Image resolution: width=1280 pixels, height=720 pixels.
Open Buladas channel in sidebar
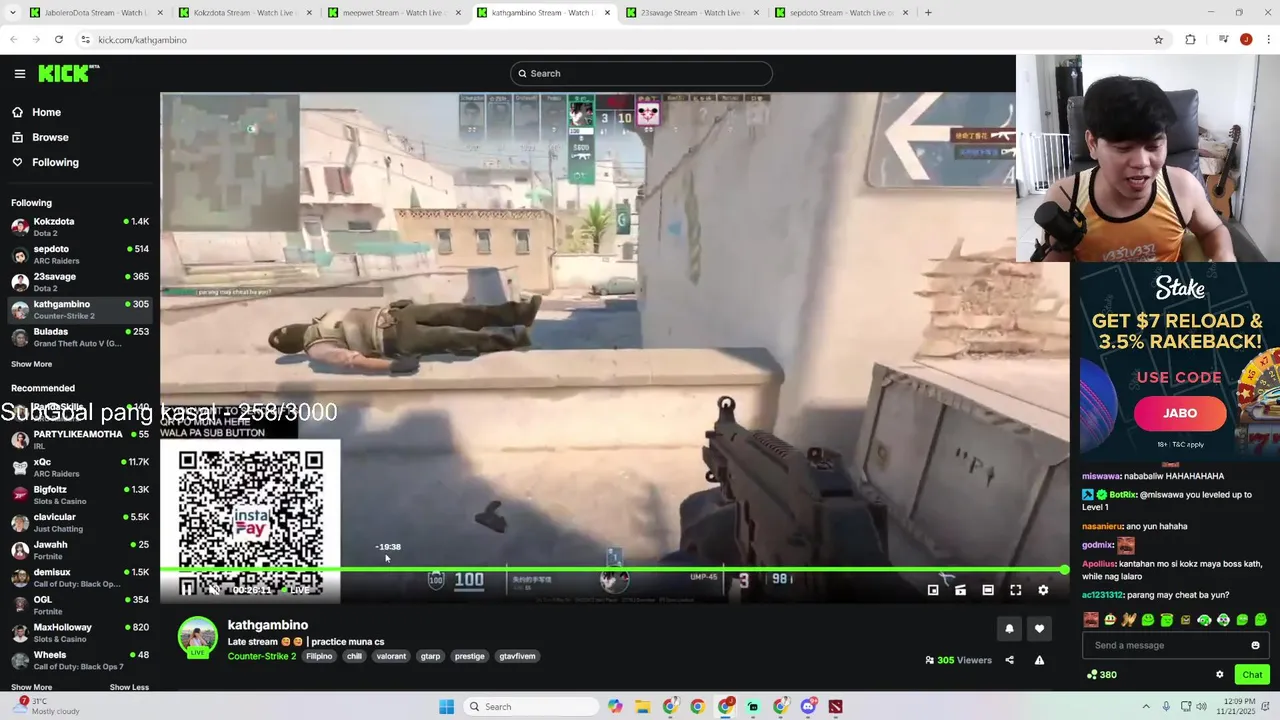click(80, 337)
